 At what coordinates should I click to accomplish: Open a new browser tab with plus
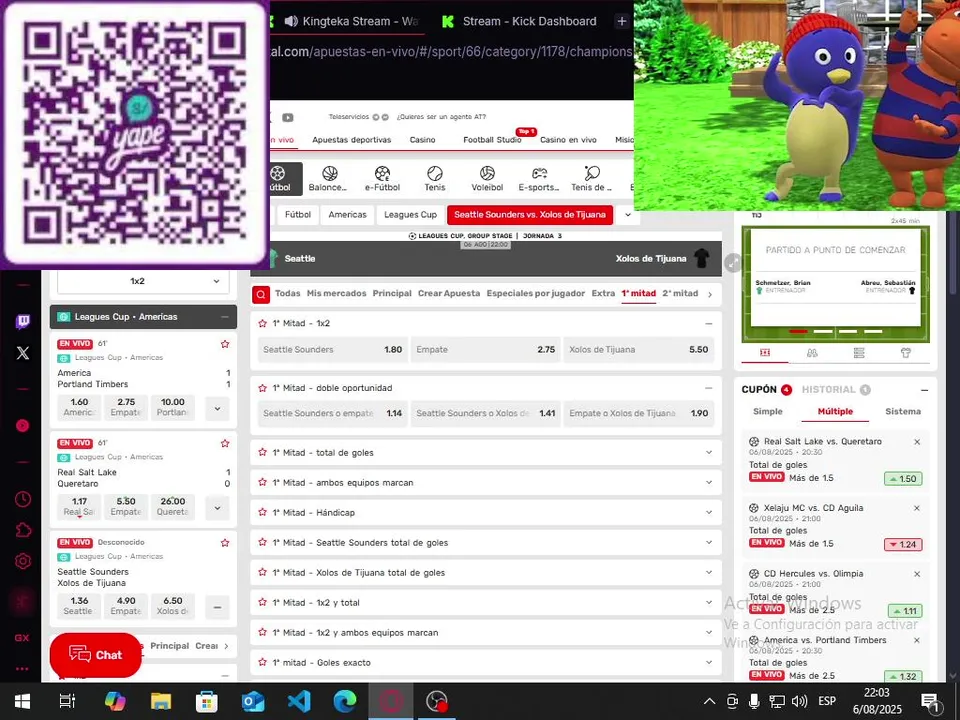click(x=621, y=21)
